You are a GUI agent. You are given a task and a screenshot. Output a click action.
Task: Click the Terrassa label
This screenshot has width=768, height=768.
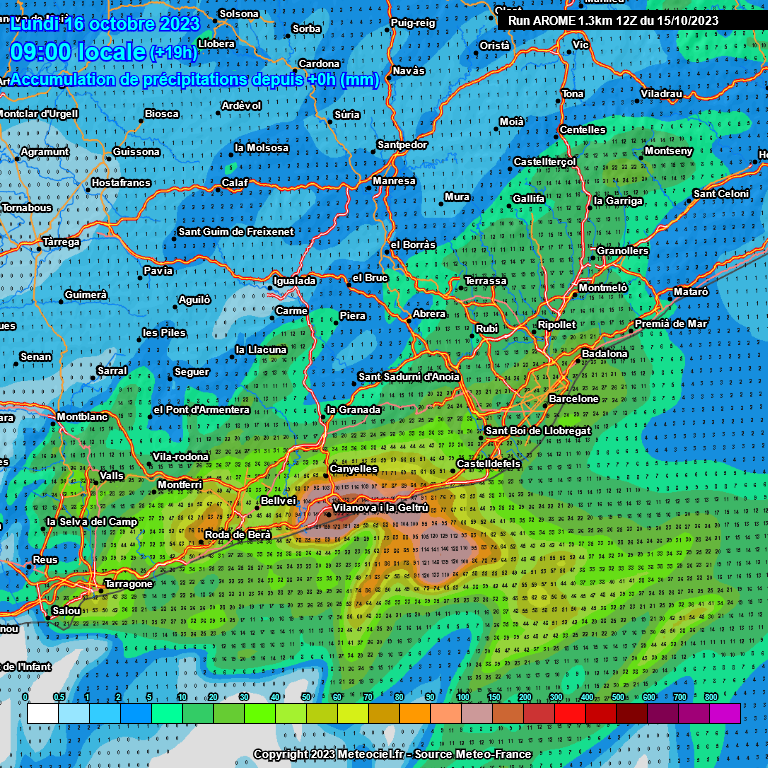pos(485,281)
